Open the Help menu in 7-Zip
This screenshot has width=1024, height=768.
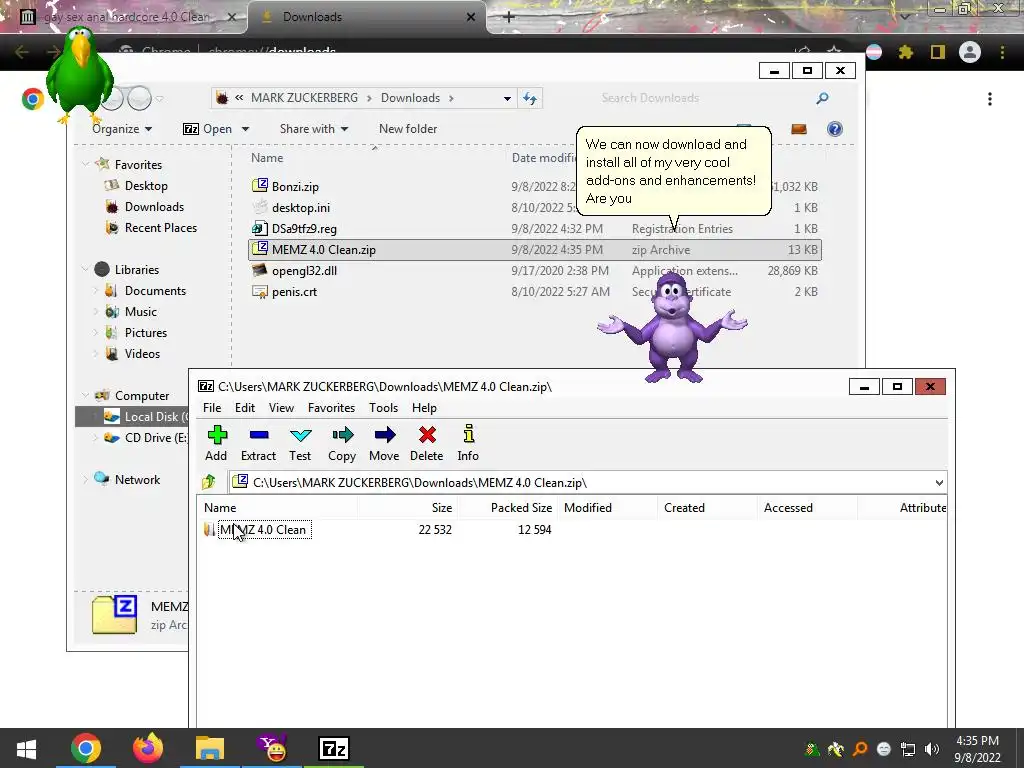coord(424,408)
